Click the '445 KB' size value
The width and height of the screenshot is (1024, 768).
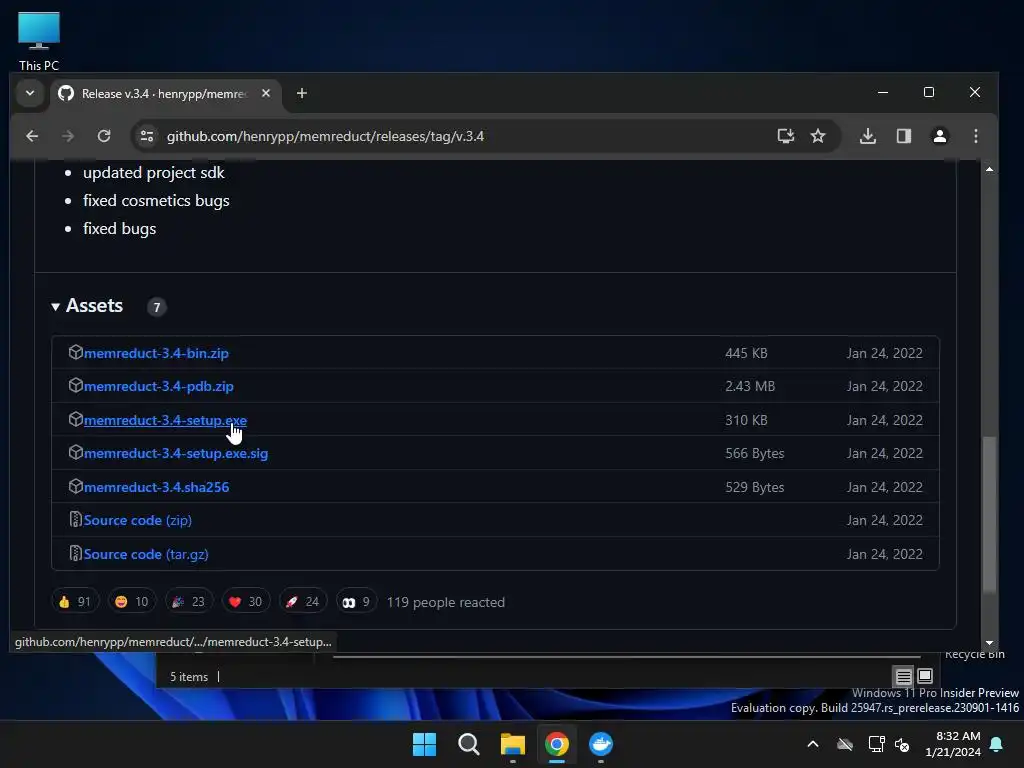tap(746, 353)
